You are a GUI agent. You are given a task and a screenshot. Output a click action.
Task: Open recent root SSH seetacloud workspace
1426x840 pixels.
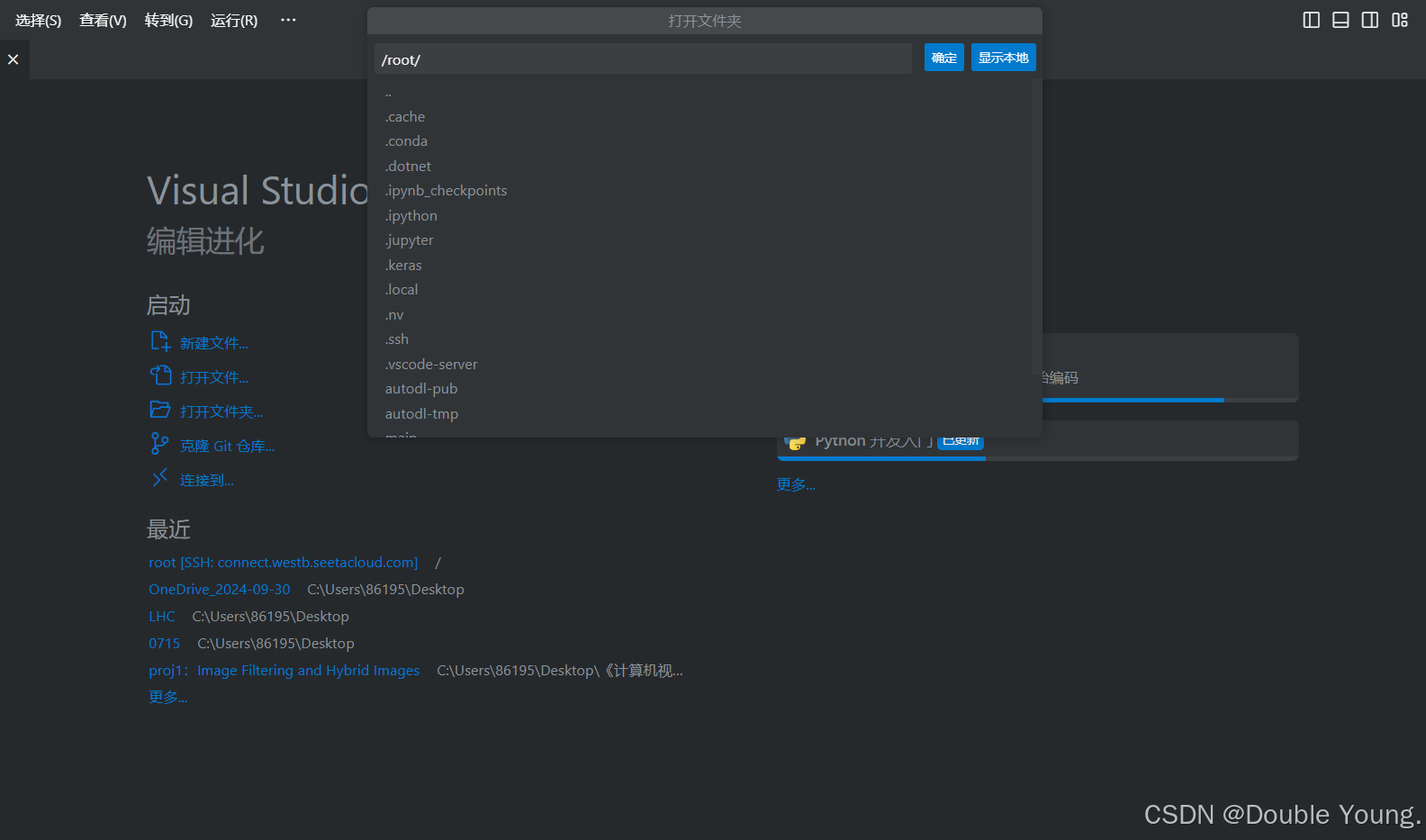coord(284,563)
